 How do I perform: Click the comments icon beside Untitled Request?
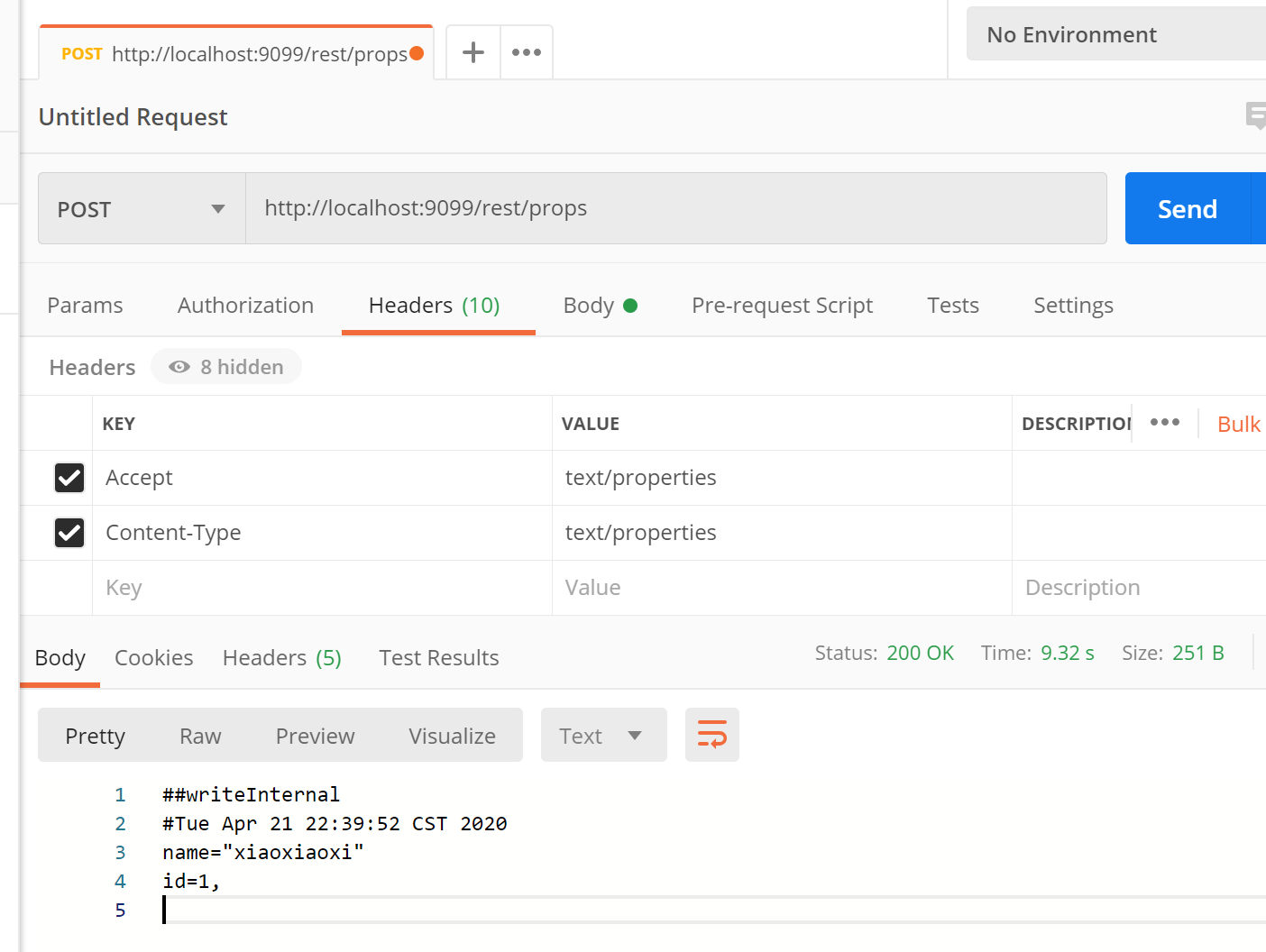coord(1255,115)
